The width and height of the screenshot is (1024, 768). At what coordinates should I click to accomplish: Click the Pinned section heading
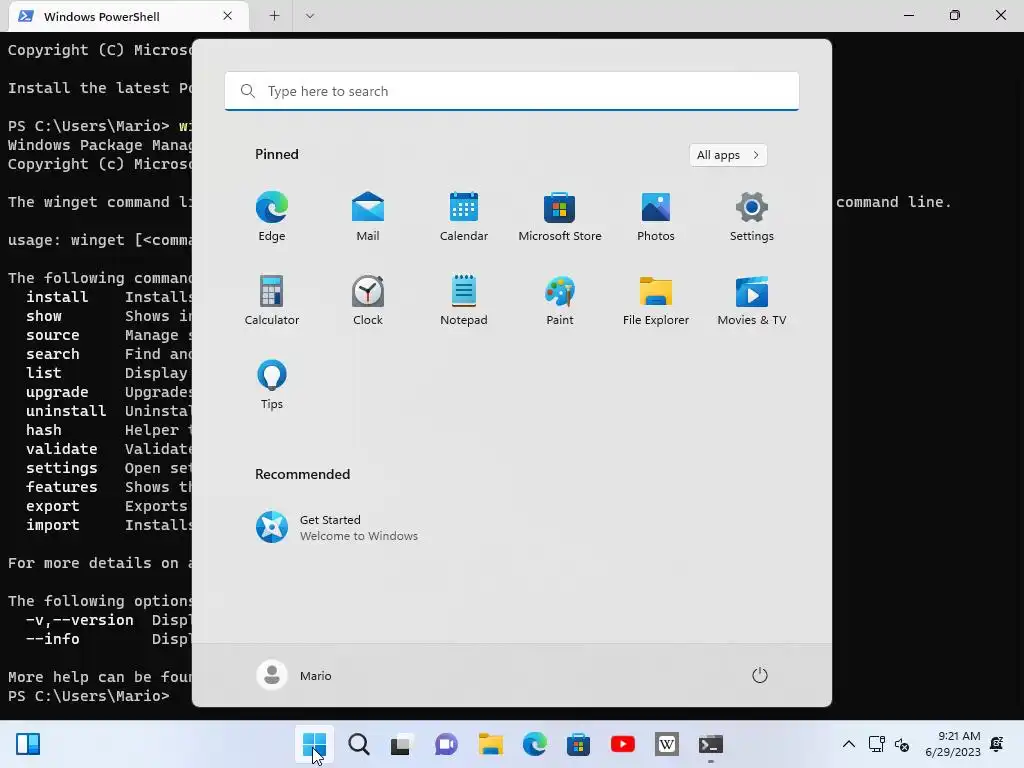pyautogui.click(x=277, y=154)
